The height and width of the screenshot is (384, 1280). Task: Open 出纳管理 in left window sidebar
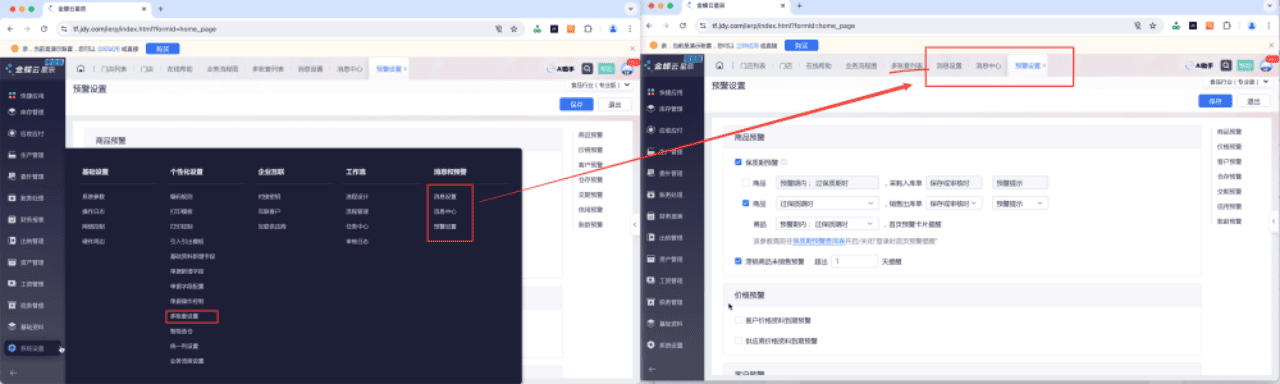[x=32, y=240]
